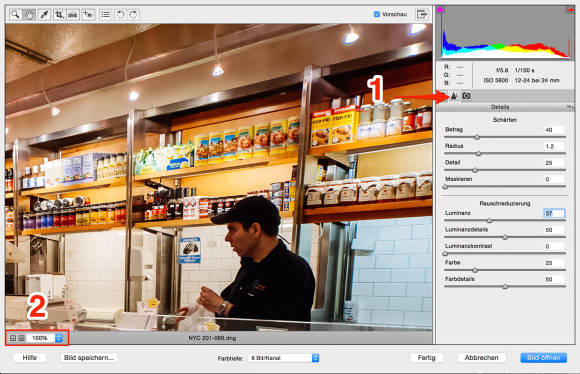580x374 pixels.
Task: Click the Details panel title
Action: tap(500, 107)
